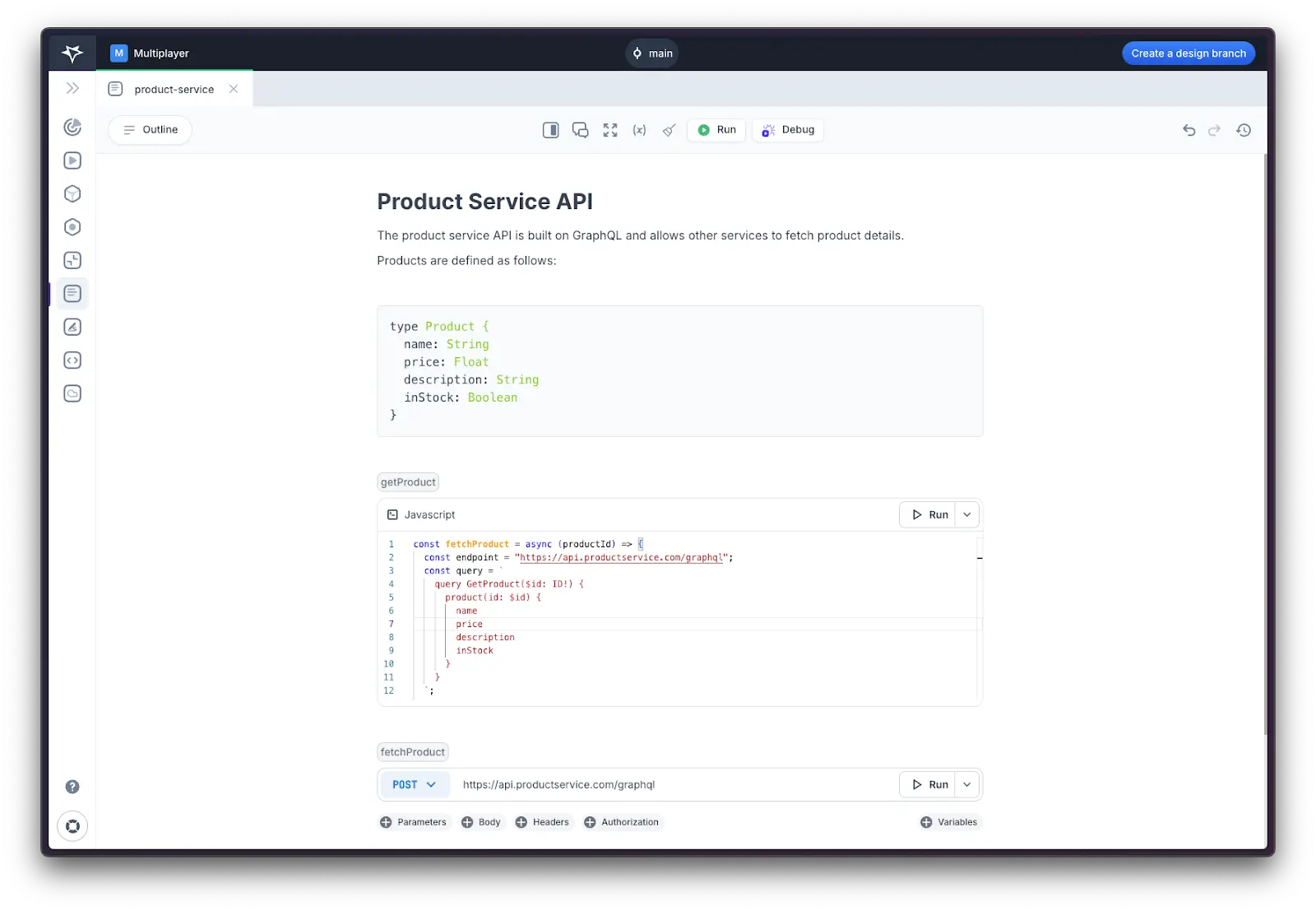Undo the last change
This screenshot has width=1316, height=911.
1189,130
